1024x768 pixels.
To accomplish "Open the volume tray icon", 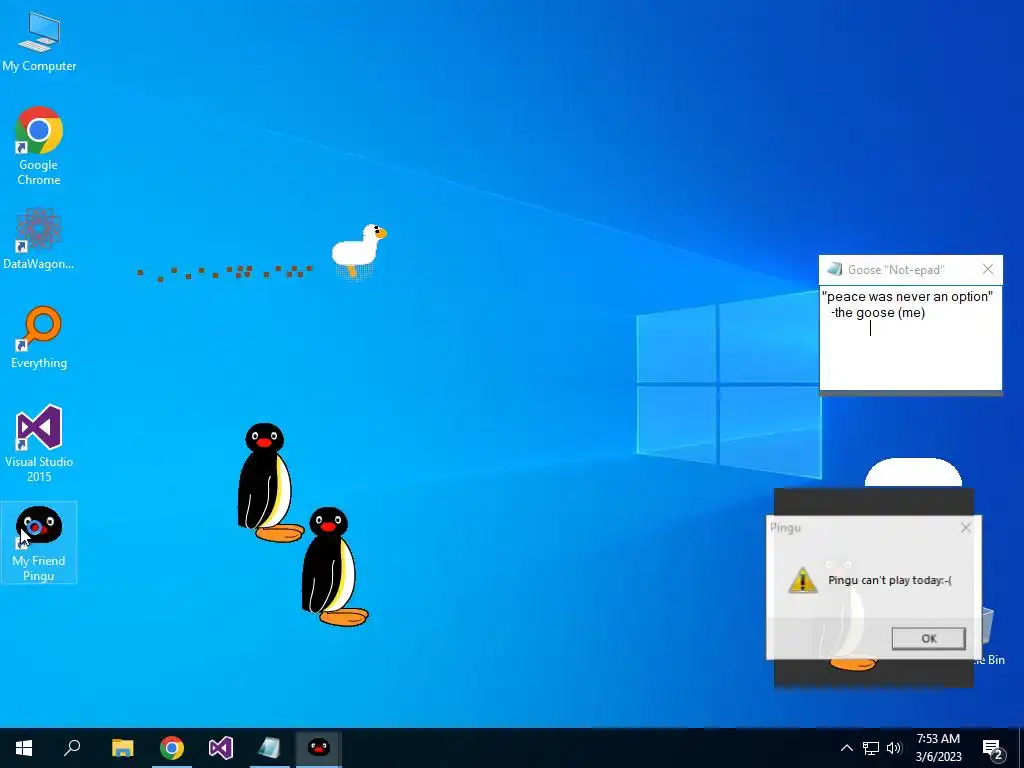I will (x=894, y=748).
